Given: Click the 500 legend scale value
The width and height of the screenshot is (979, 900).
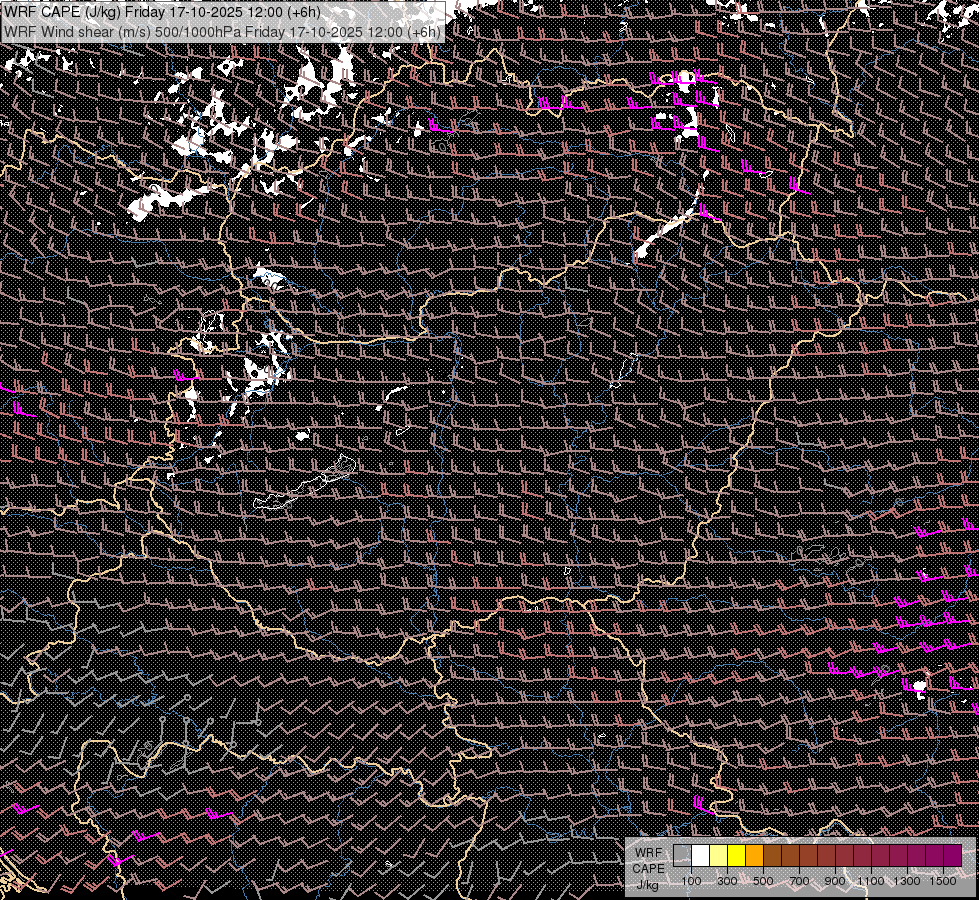Looking at the screenshot, I should click(x=763, y=881).
